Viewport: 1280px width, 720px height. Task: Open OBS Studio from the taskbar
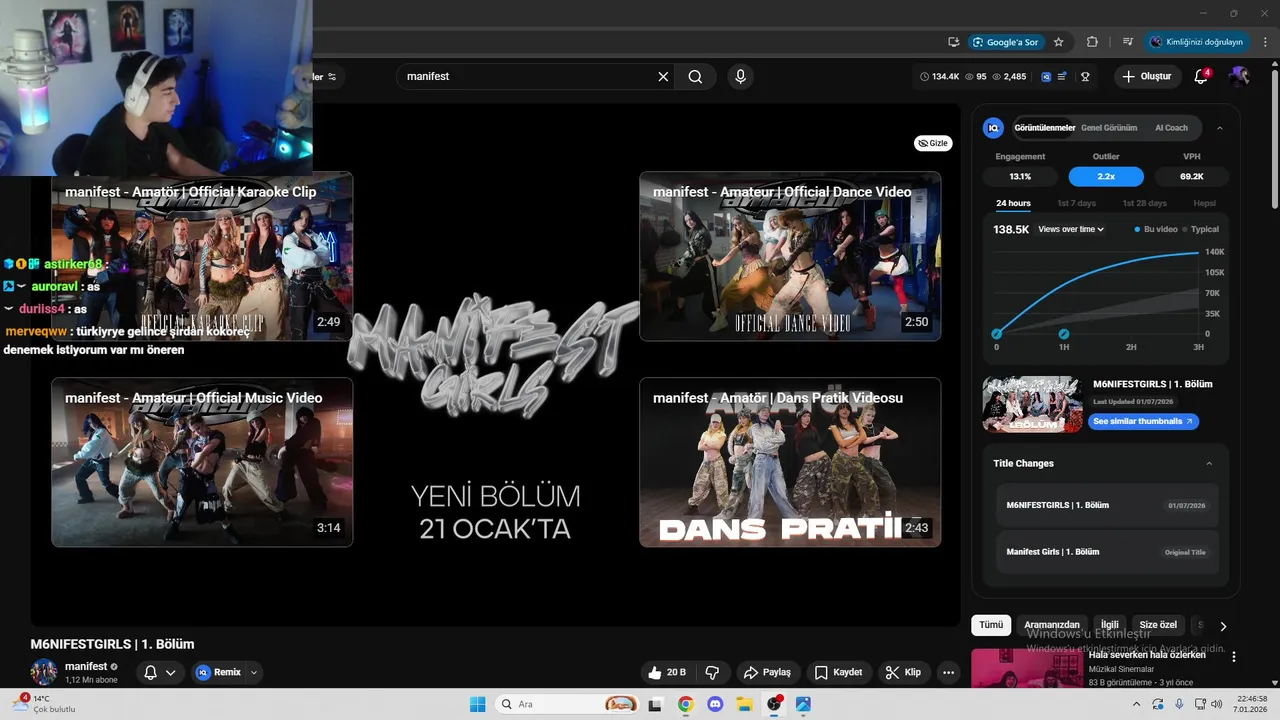(774, 704)
